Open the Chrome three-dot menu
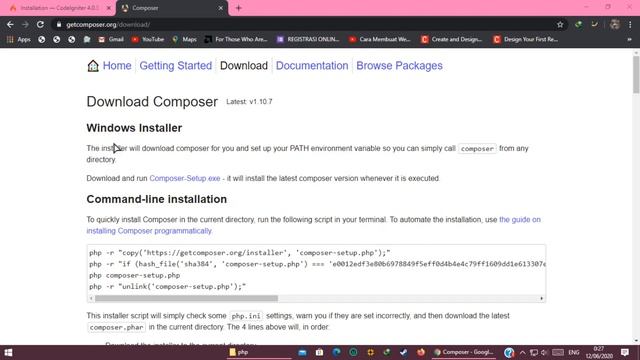The height and width of the screenshot is (360, 640). tap(630, 24)
